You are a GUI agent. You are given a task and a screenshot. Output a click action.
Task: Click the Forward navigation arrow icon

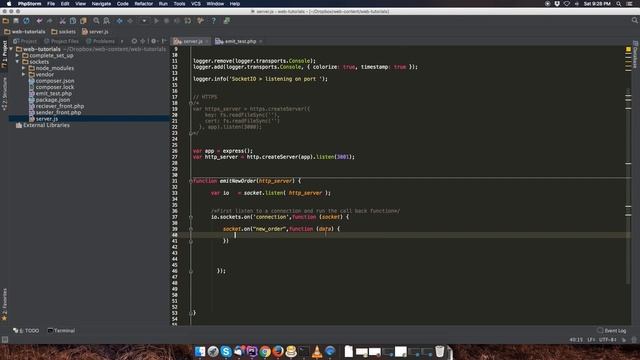pyautogui.click(x=130, y=21)
